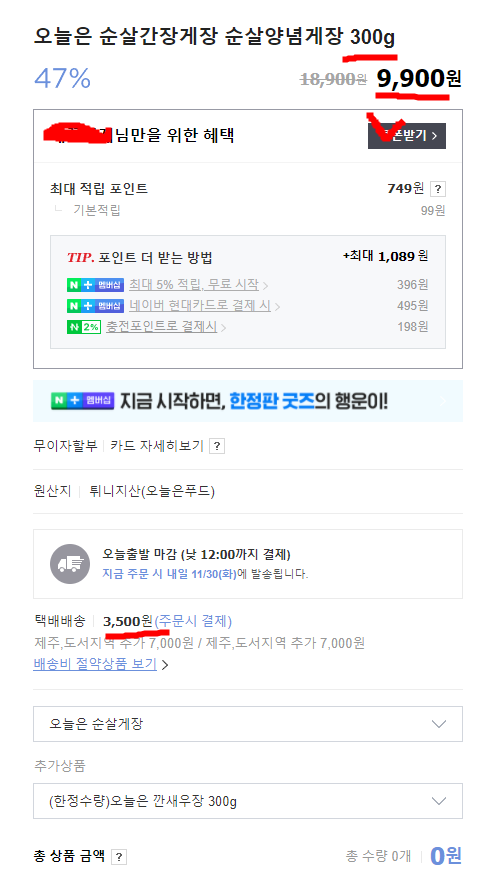486x881 pixels.
Task: Click the 무이자할부 text
Action: click(65, 446)
